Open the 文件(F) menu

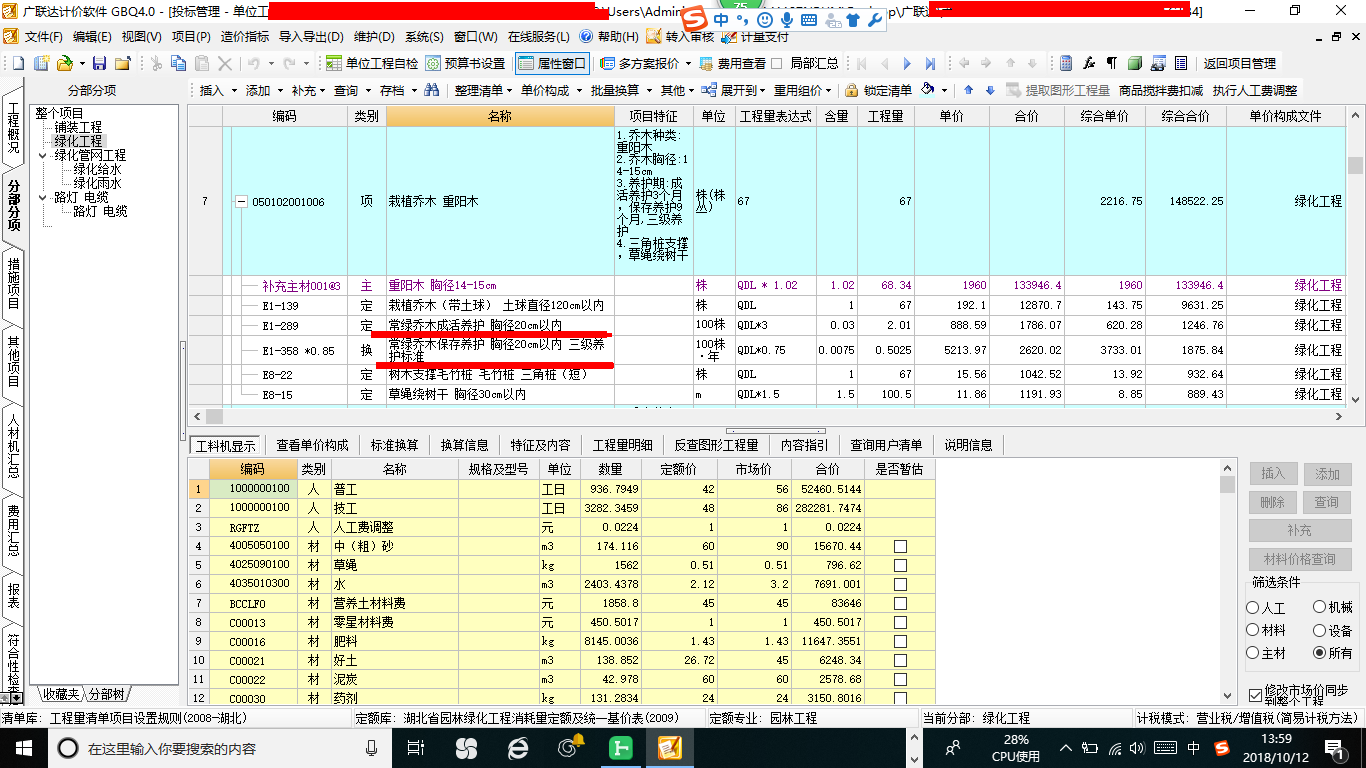click(x=43, y=37)
